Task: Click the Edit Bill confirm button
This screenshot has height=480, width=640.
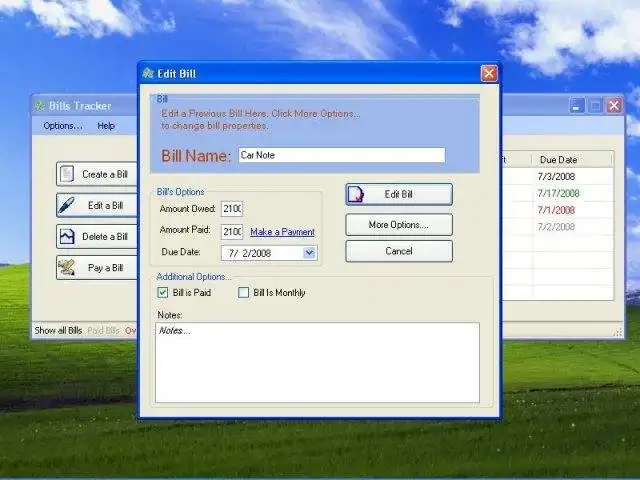Action: [x=399, y=194]
